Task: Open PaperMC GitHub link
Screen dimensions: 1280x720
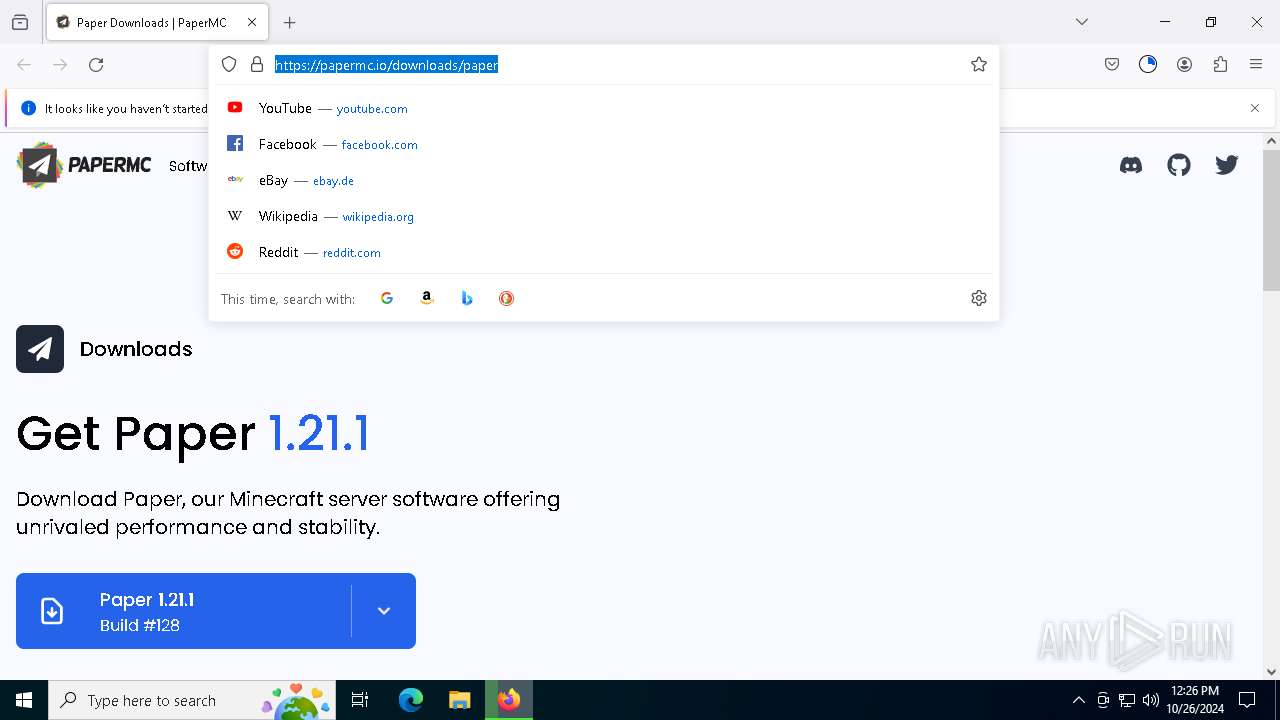Action: [1179, 165]
